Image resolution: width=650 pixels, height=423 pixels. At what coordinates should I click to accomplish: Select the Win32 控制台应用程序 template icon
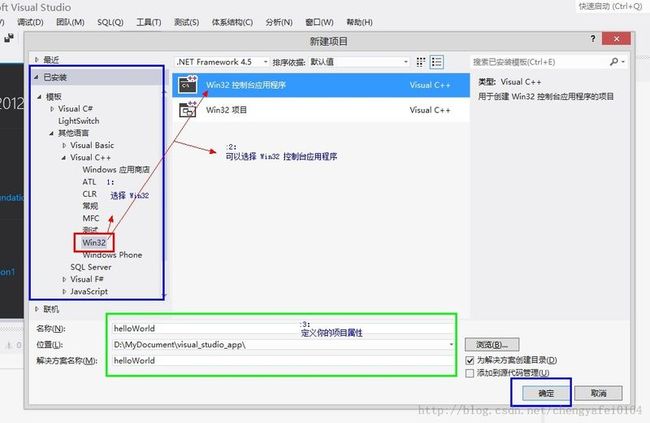[188, 85]
